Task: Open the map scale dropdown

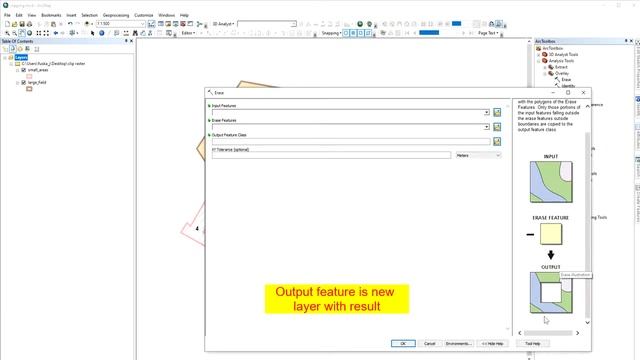Action: tap(142, 24)
